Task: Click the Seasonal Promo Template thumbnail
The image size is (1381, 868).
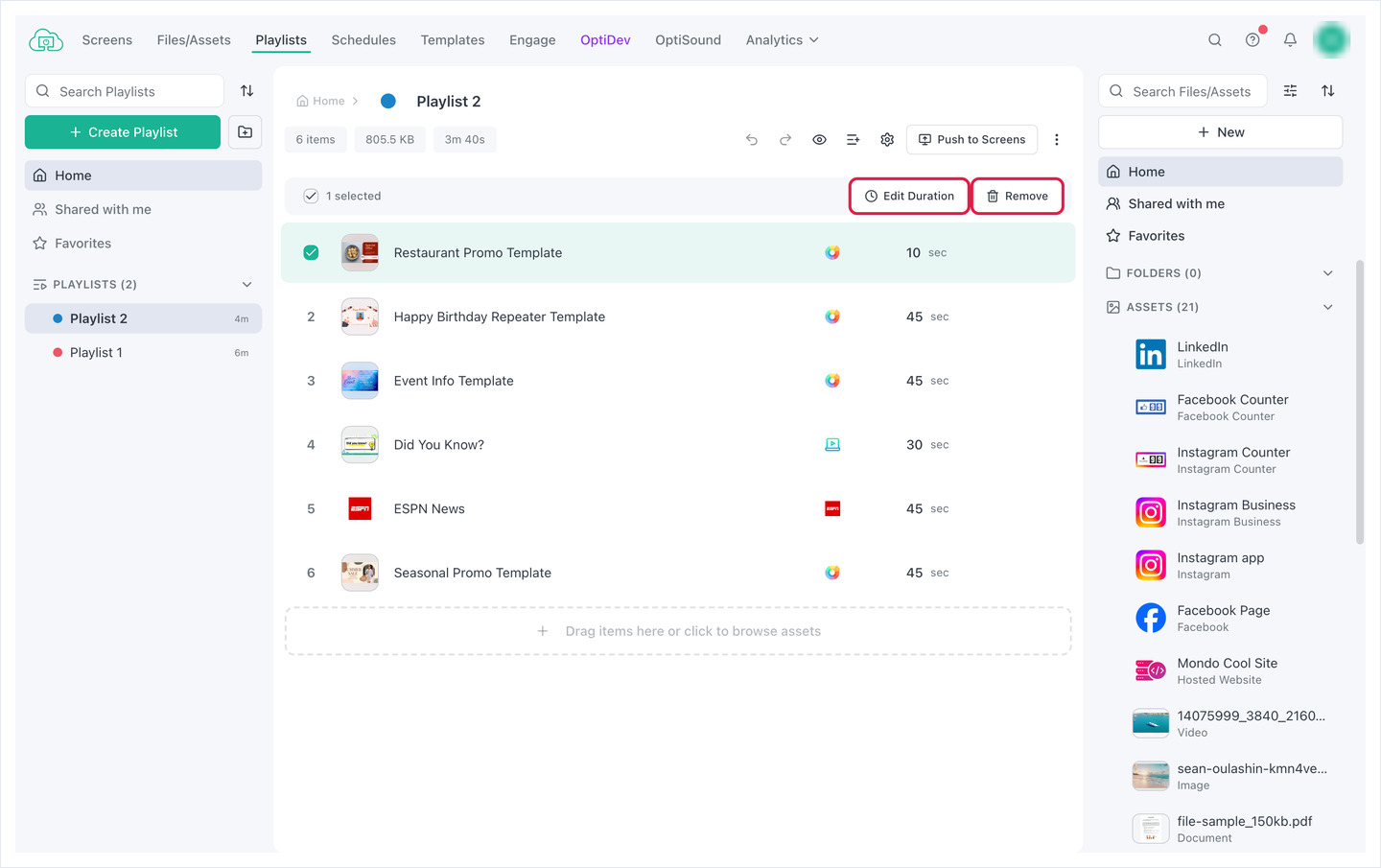Action: point(360,573)
